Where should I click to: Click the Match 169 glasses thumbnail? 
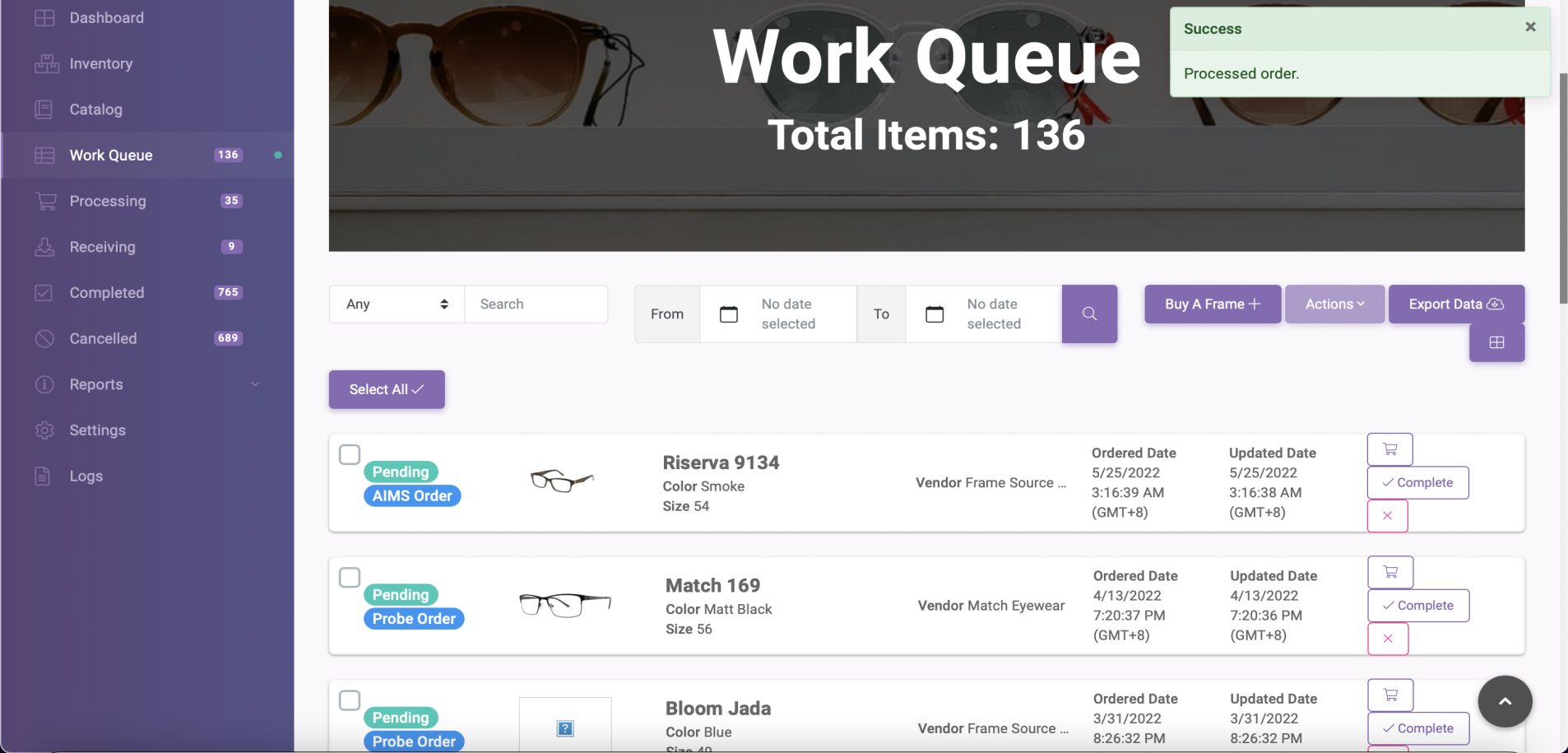pos(565,605)
